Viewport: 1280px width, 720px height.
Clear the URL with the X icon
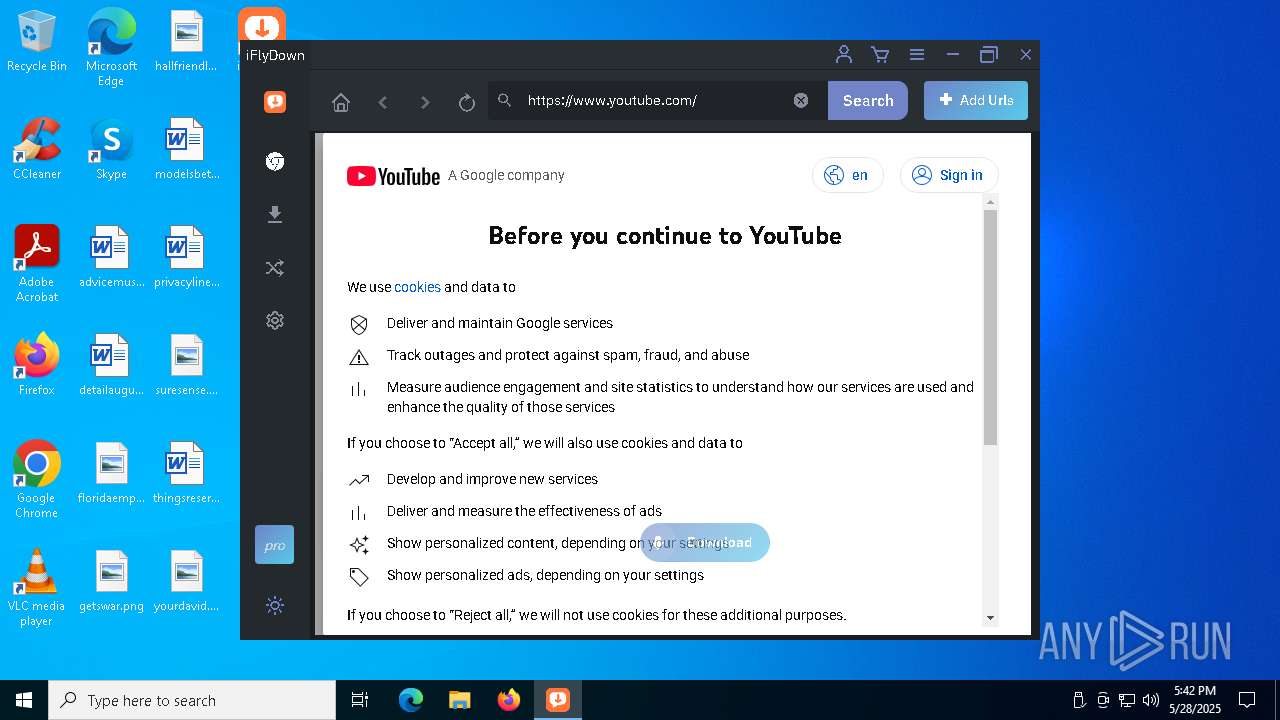[x=801, y=100]
